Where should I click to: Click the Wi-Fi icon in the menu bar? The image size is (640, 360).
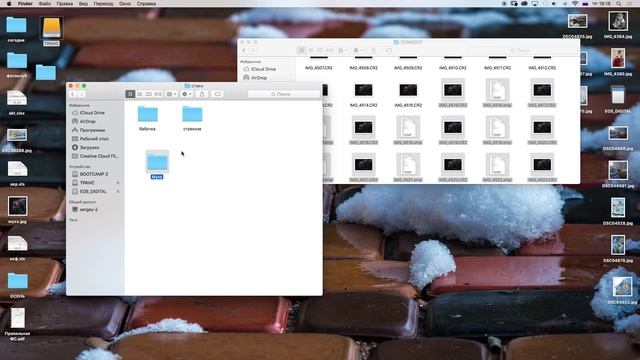(575, 4)
